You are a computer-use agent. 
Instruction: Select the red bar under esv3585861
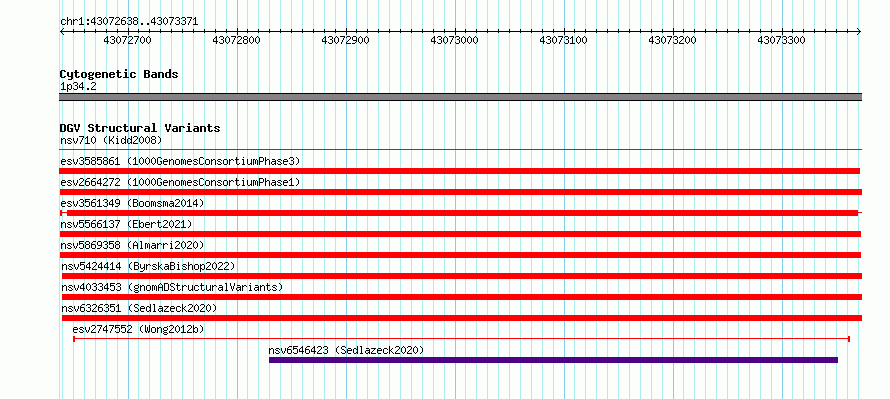[x=460, y=171]
